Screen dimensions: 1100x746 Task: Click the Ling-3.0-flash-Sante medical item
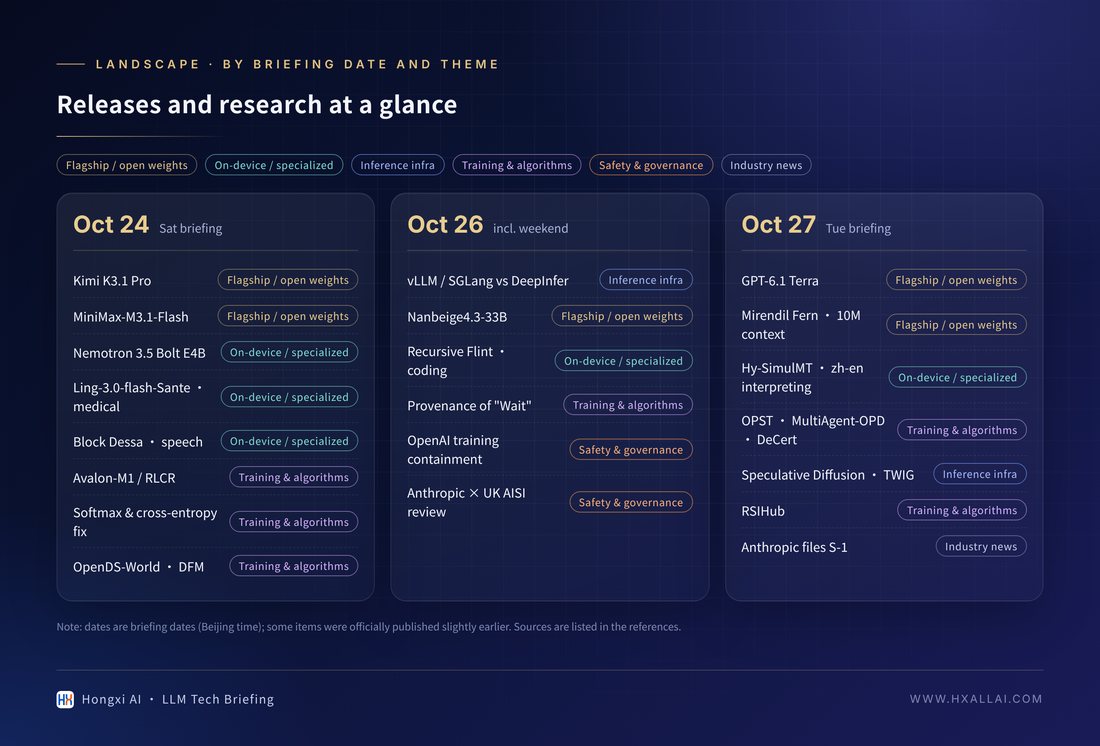point(138,397)
